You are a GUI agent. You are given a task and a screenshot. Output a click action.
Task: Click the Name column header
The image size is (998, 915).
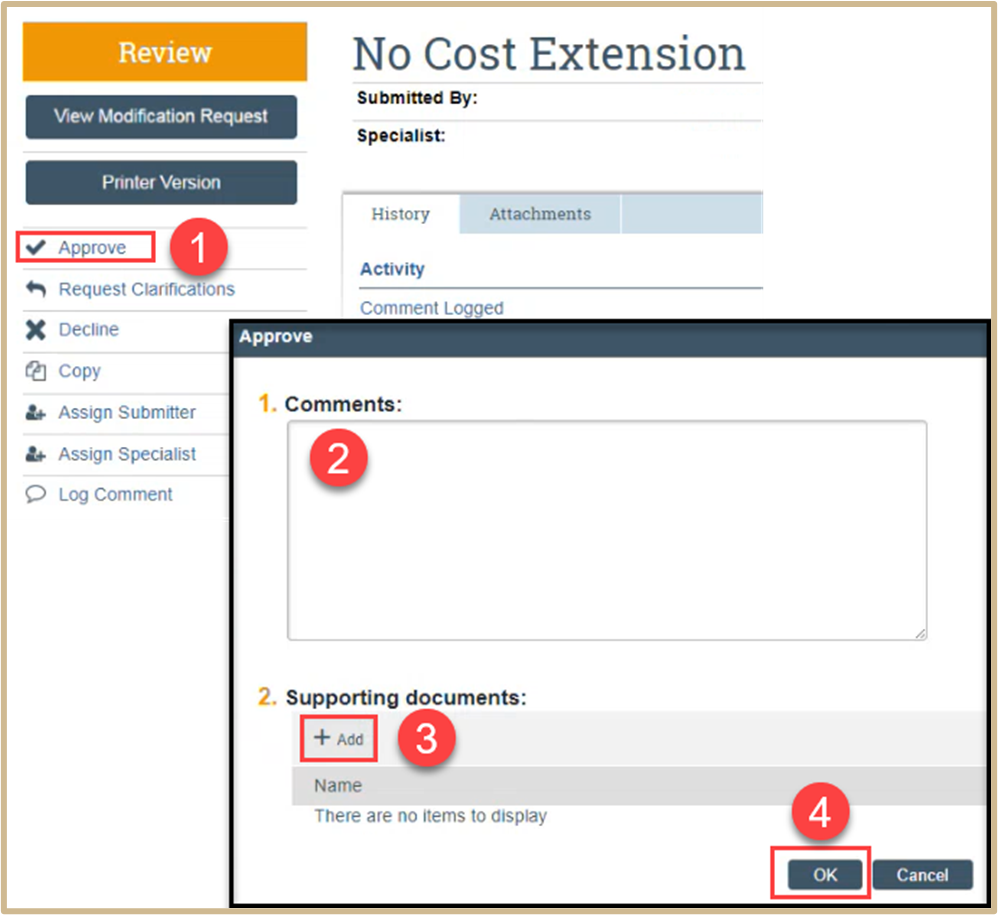tap(338, 785)
